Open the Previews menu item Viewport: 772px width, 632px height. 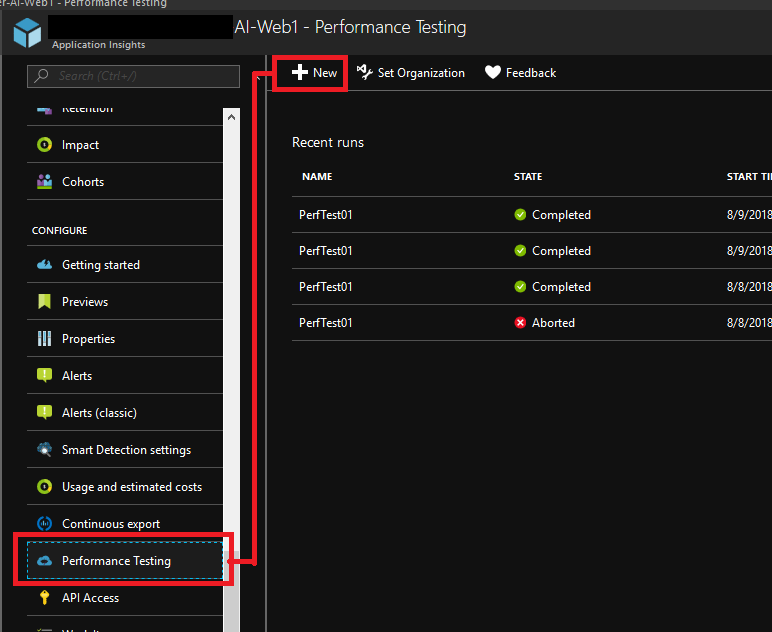[125, 301]
